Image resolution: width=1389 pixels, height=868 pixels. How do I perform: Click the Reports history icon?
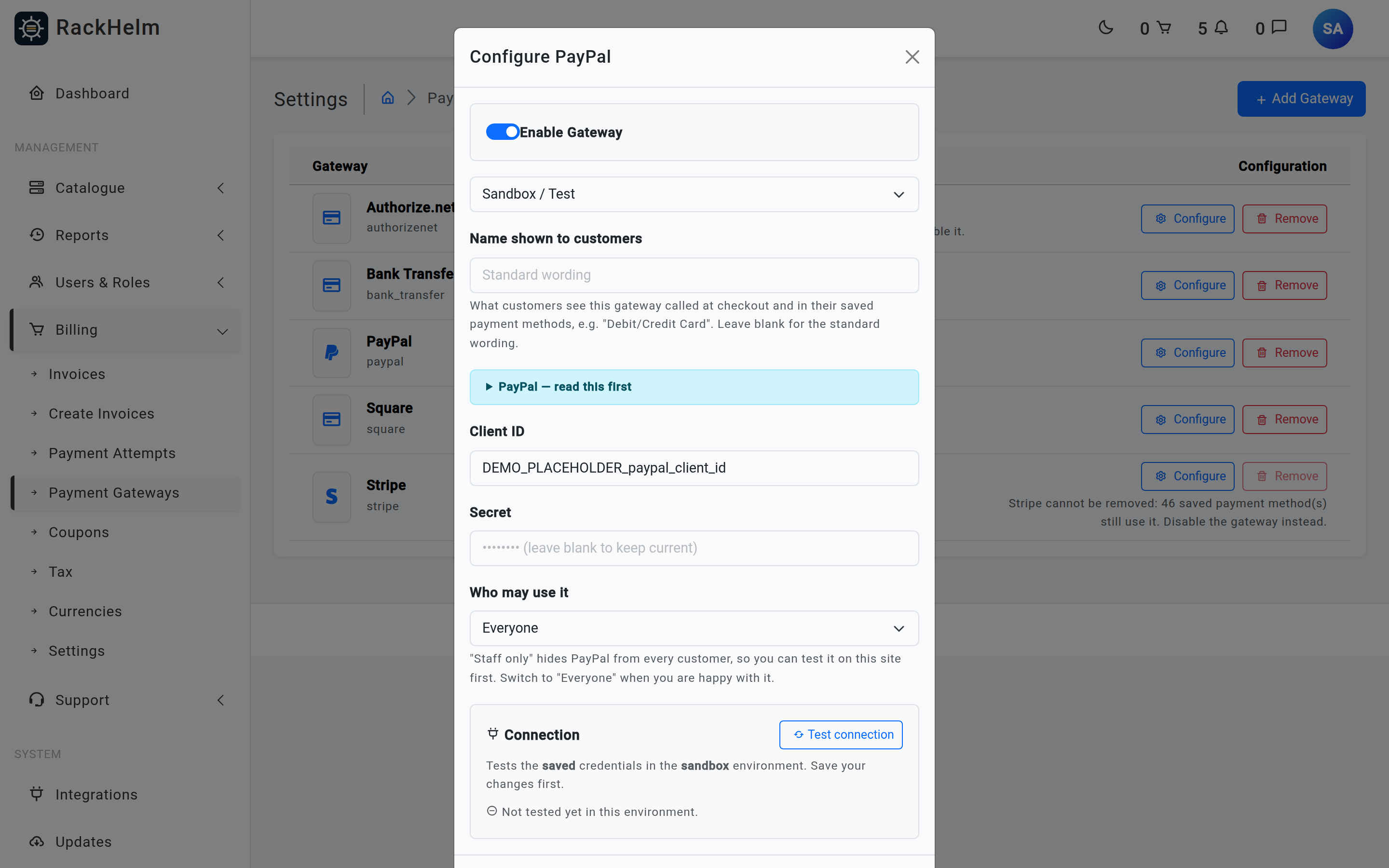[x=37, y=235]
